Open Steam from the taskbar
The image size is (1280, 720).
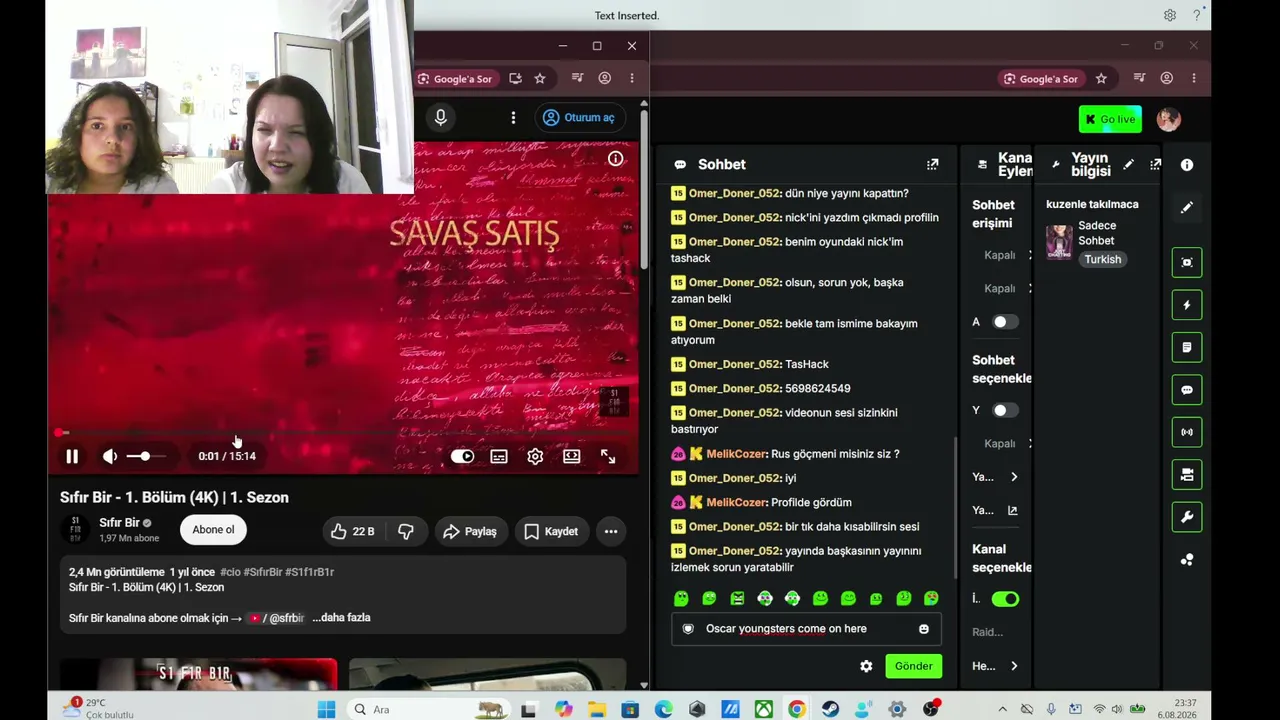[830, 709]
